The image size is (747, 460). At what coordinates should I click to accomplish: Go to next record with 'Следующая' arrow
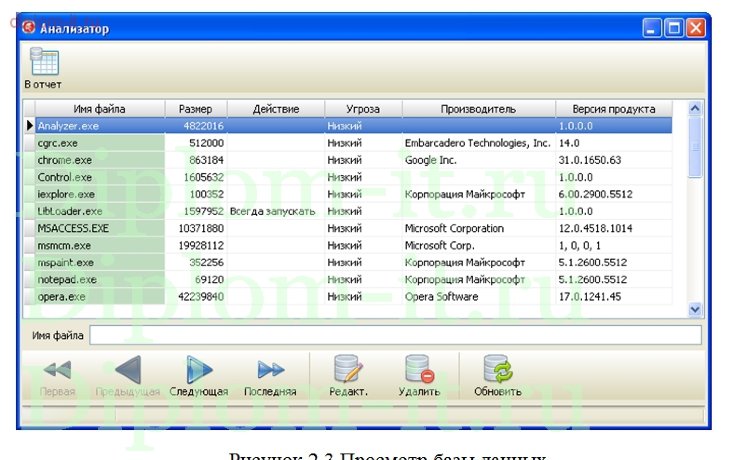pyautogui.click(x=199, y=370)
